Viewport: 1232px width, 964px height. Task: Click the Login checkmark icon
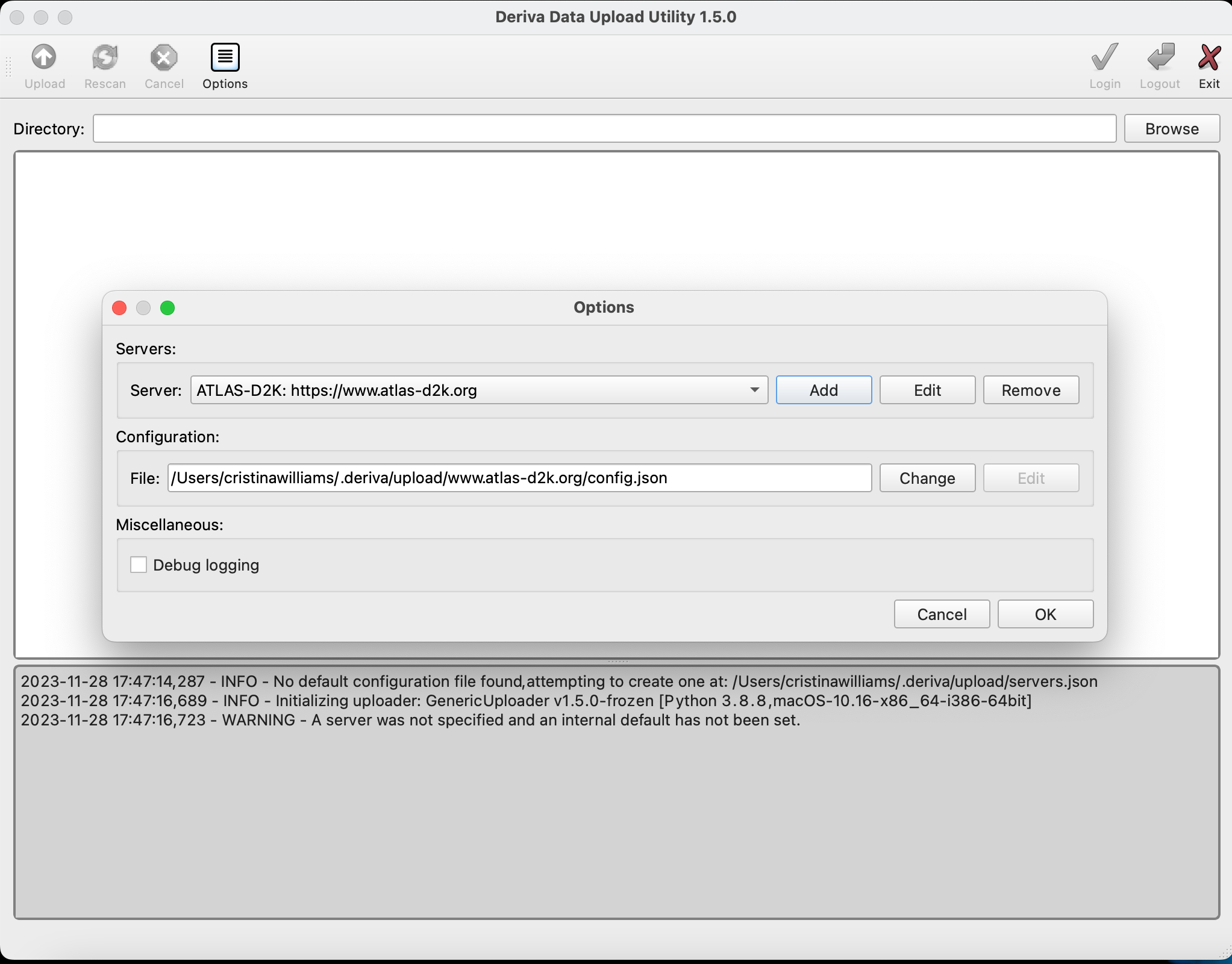1104,58
